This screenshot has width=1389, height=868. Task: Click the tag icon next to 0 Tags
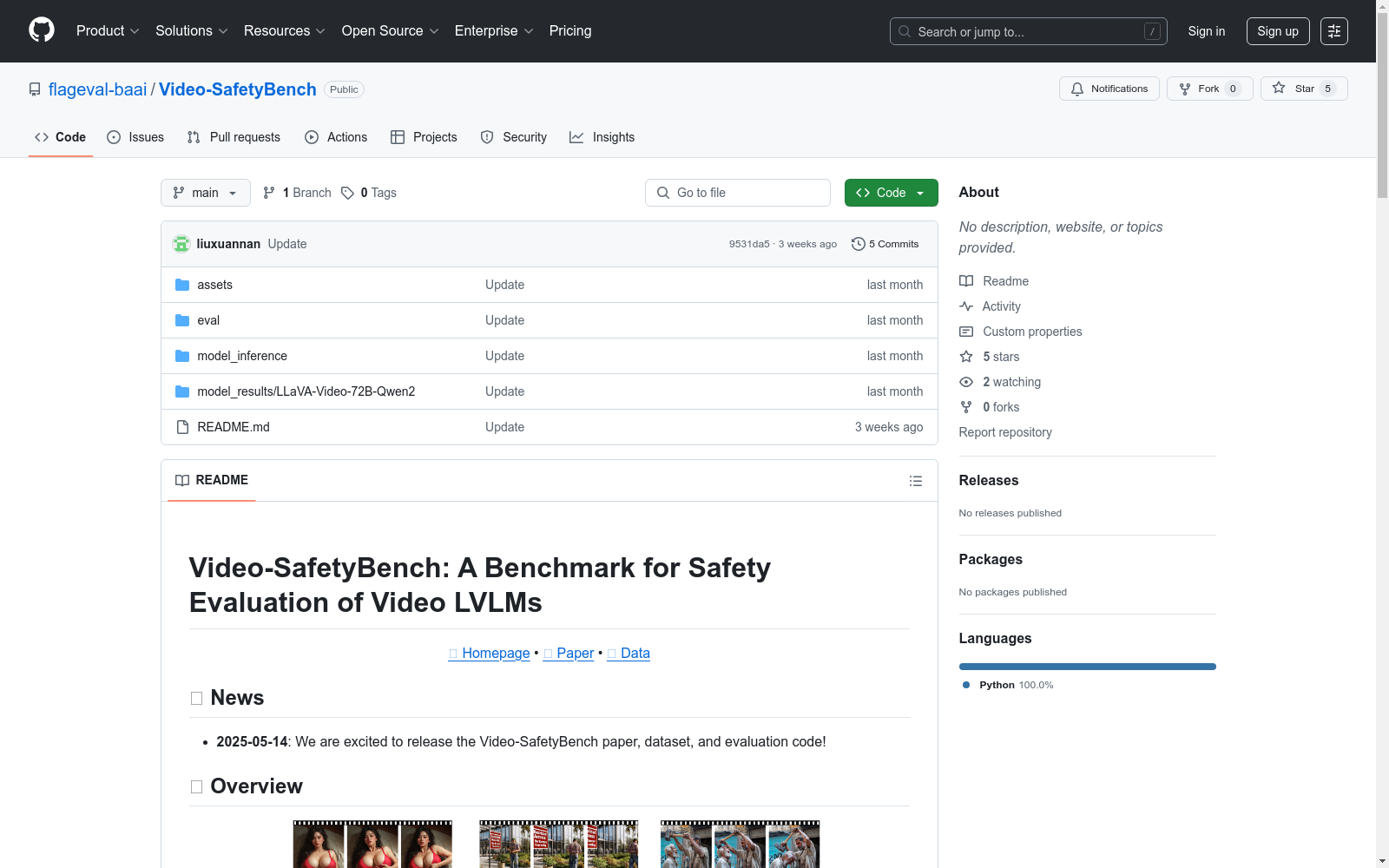click(x=347, y=193)
